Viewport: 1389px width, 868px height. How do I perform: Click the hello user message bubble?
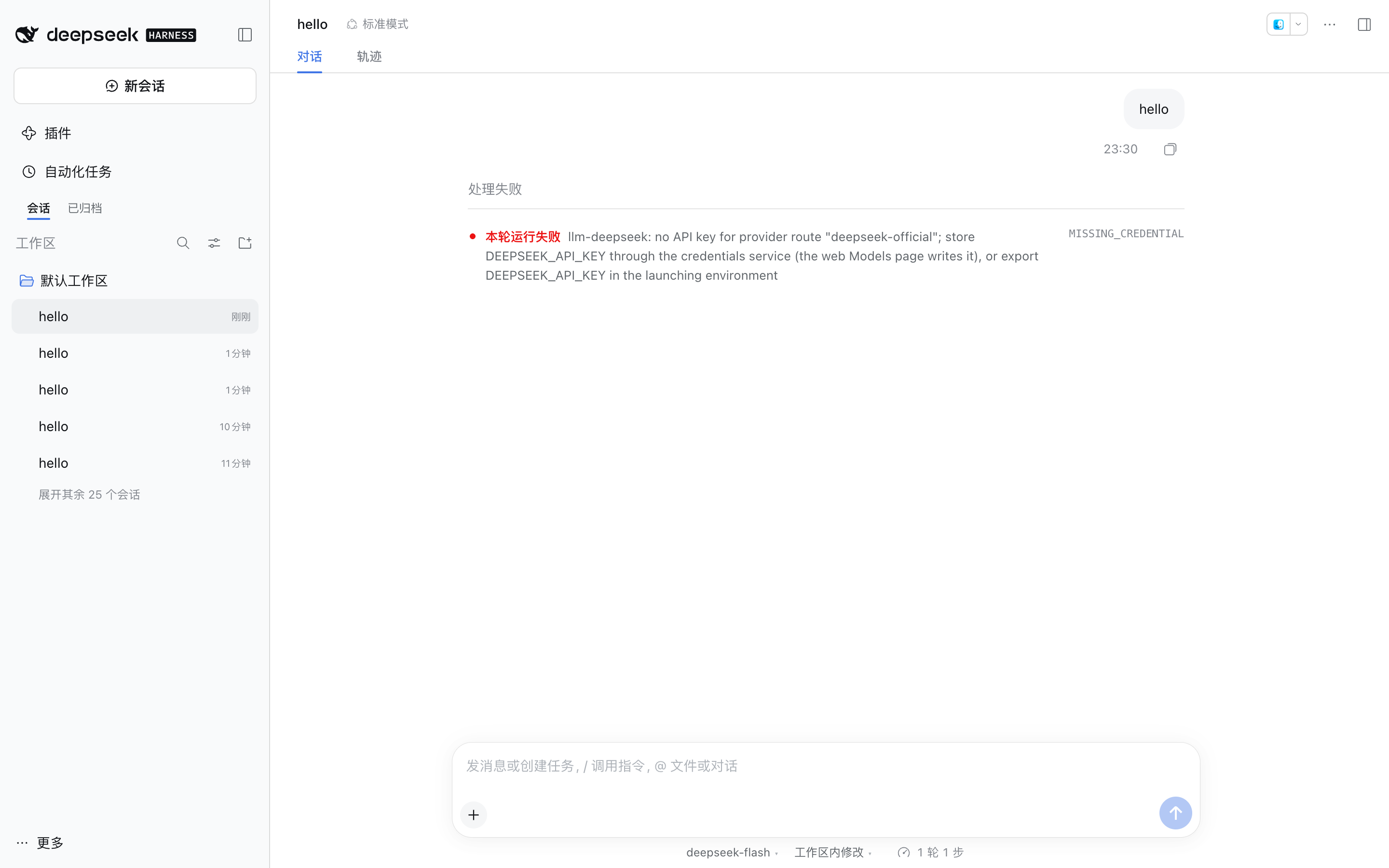(1154, 109)
